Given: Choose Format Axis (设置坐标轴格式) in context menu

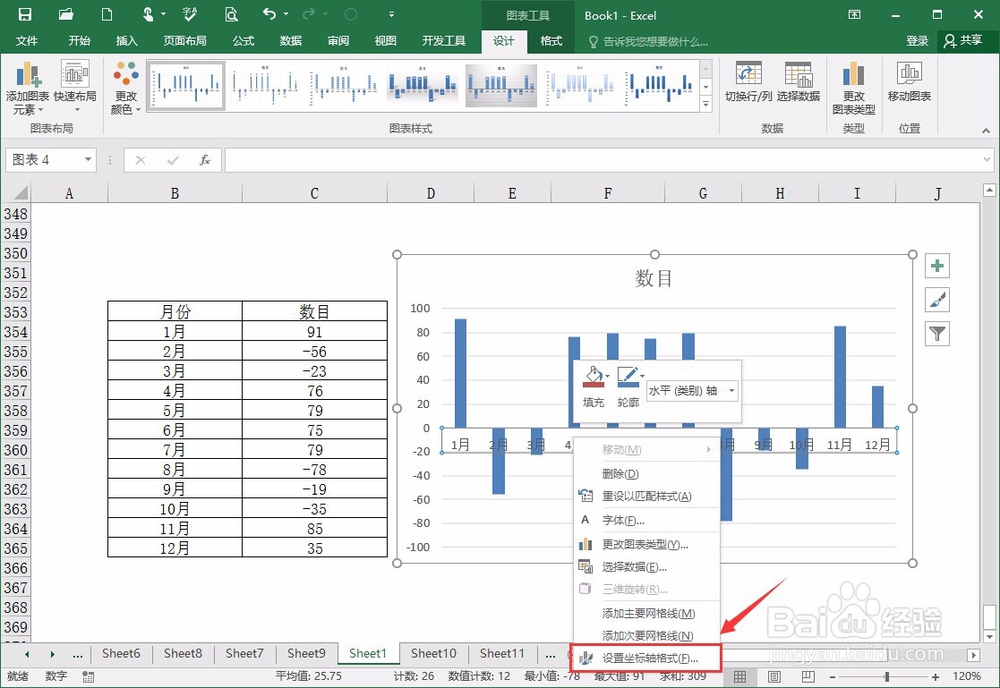Looking at the screenshot, I should [647, 658].
